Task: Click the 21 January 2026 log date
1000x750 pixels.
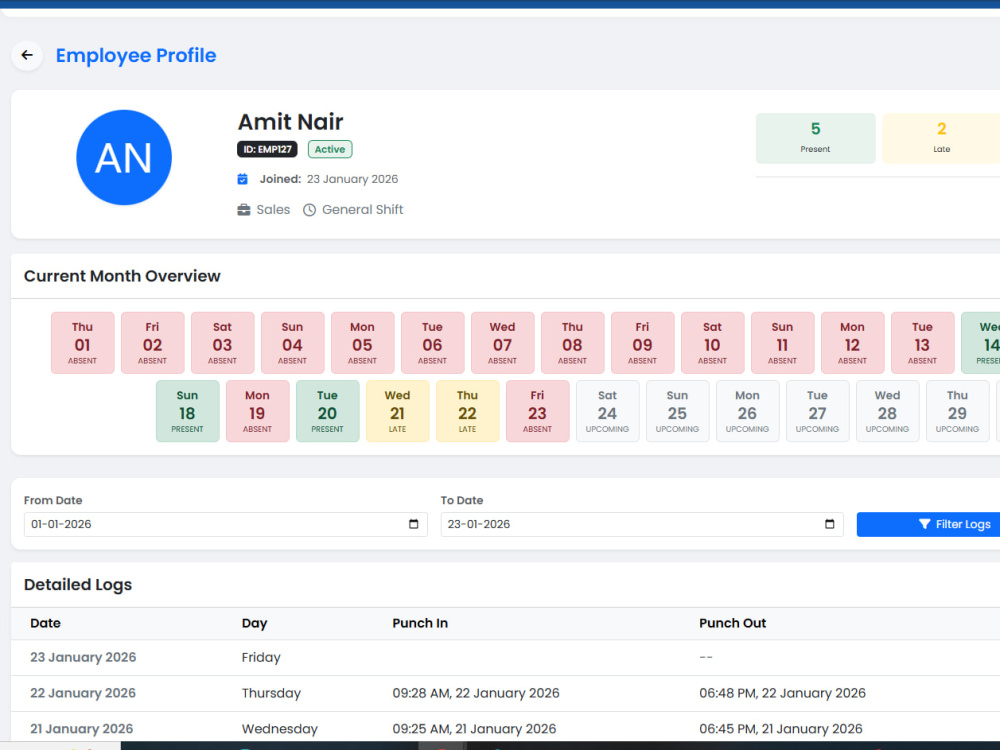Action: (x=82, y=729)
